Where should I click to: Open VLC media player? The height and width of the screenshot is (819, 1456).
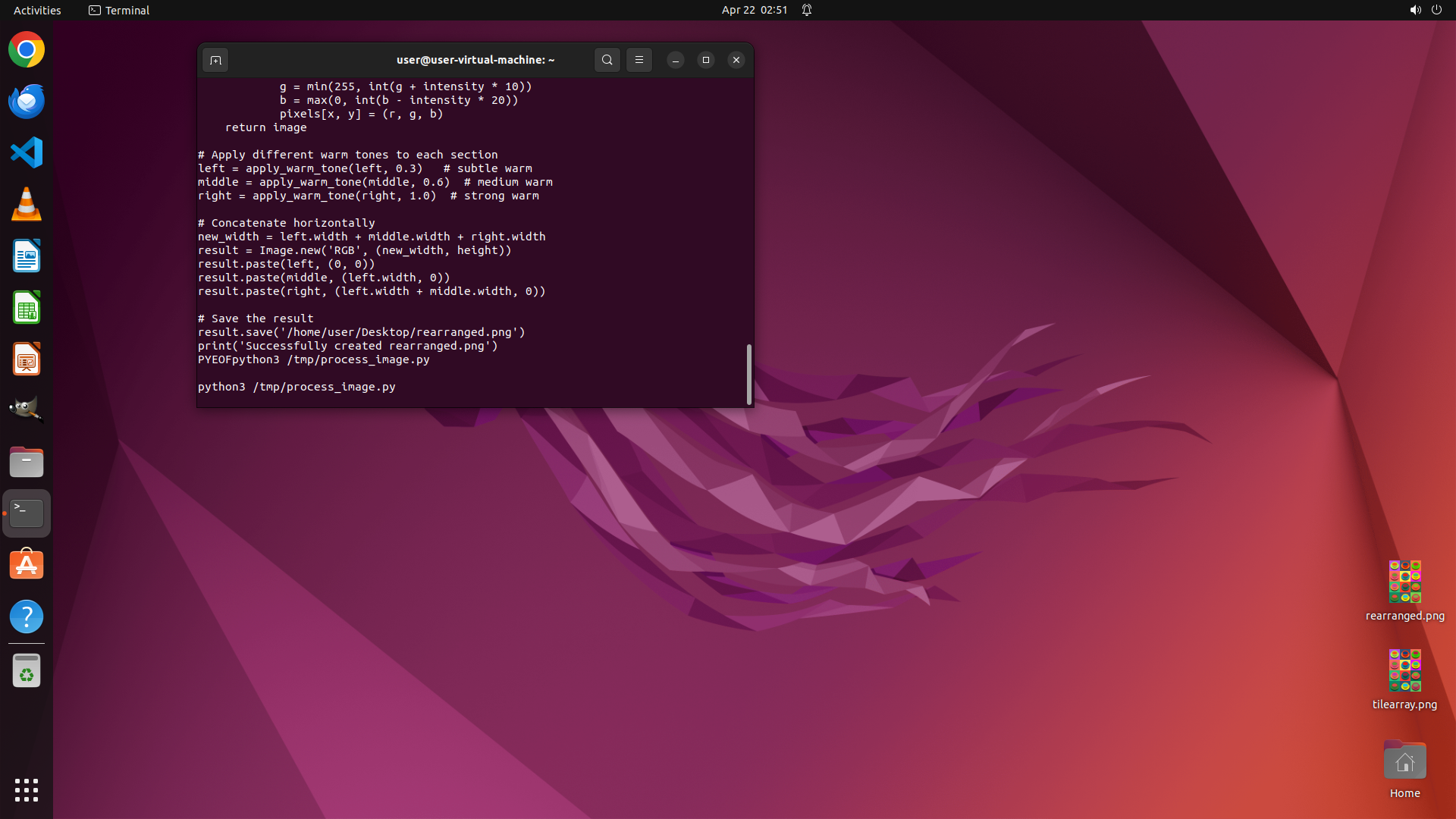click(x=27, y=205)
